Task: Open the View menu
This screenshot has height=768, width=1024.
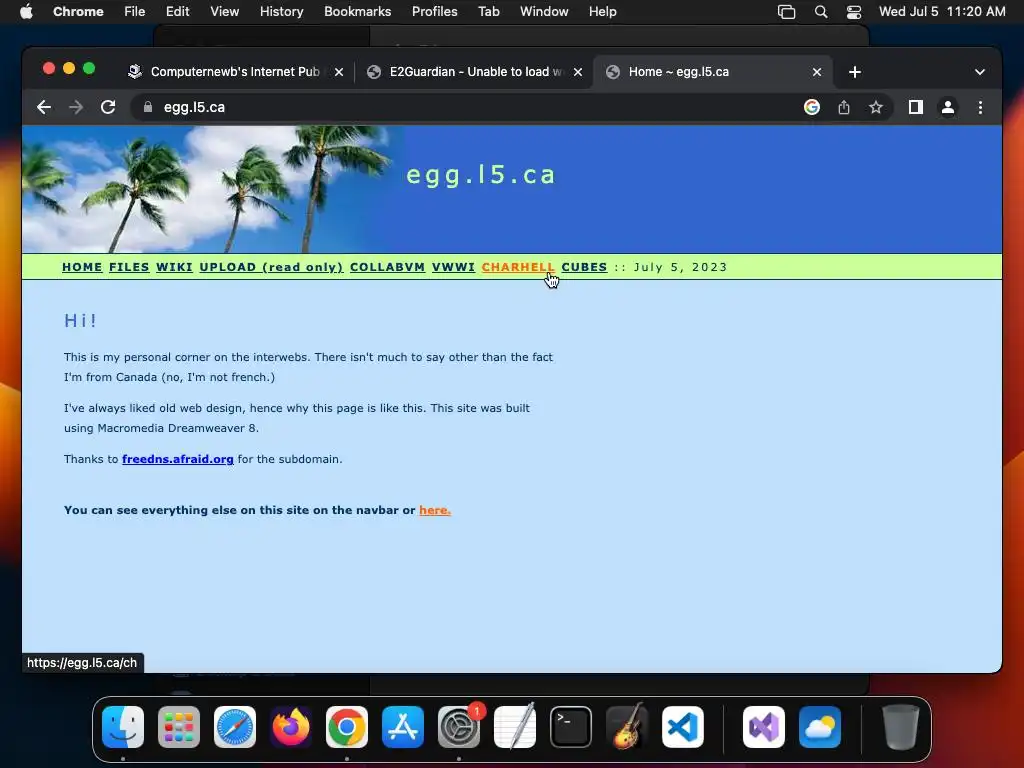Action: [225, 12]
